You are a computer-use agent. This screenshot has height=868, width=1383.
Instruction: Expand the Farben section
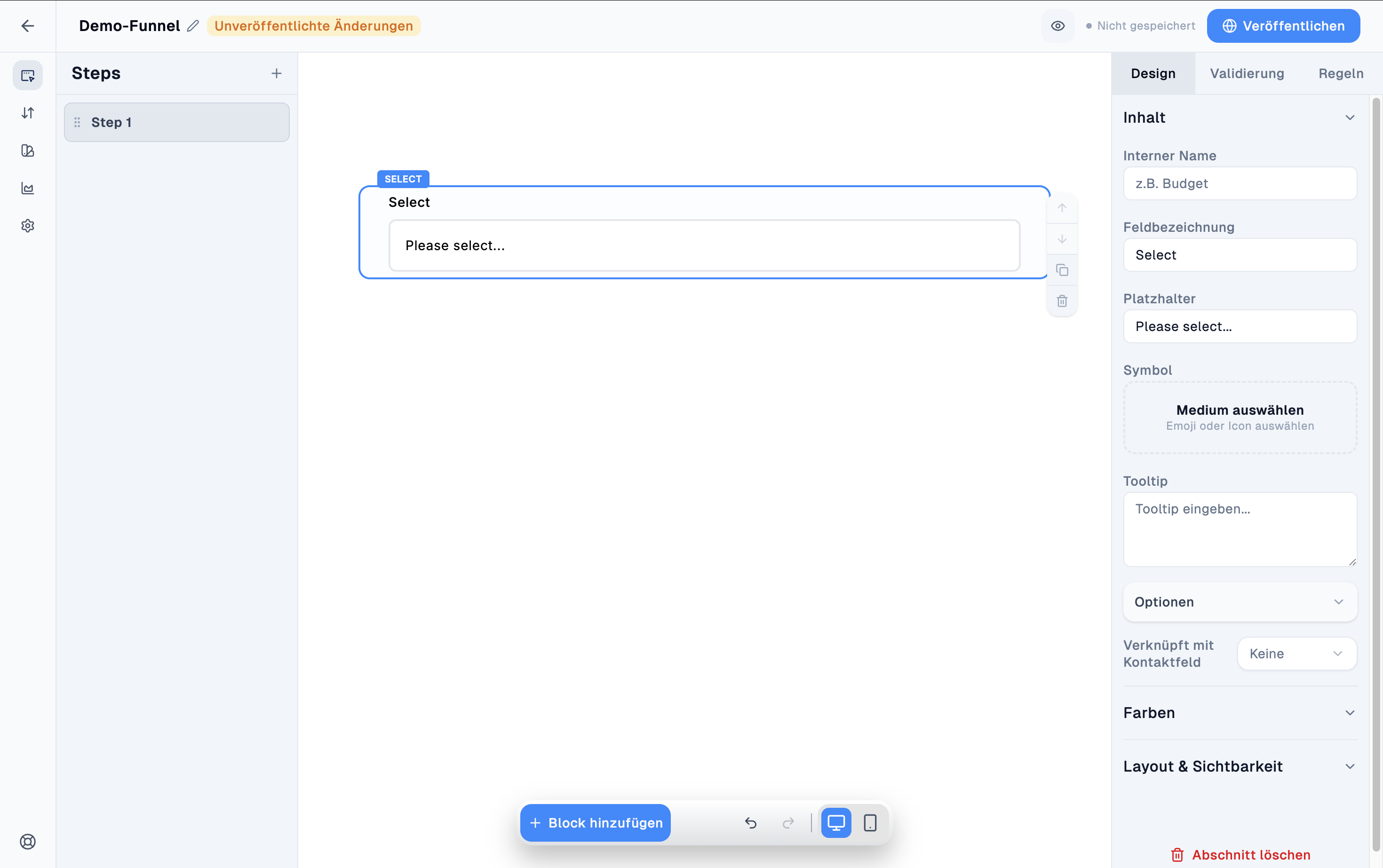[x=1240, y=713]
